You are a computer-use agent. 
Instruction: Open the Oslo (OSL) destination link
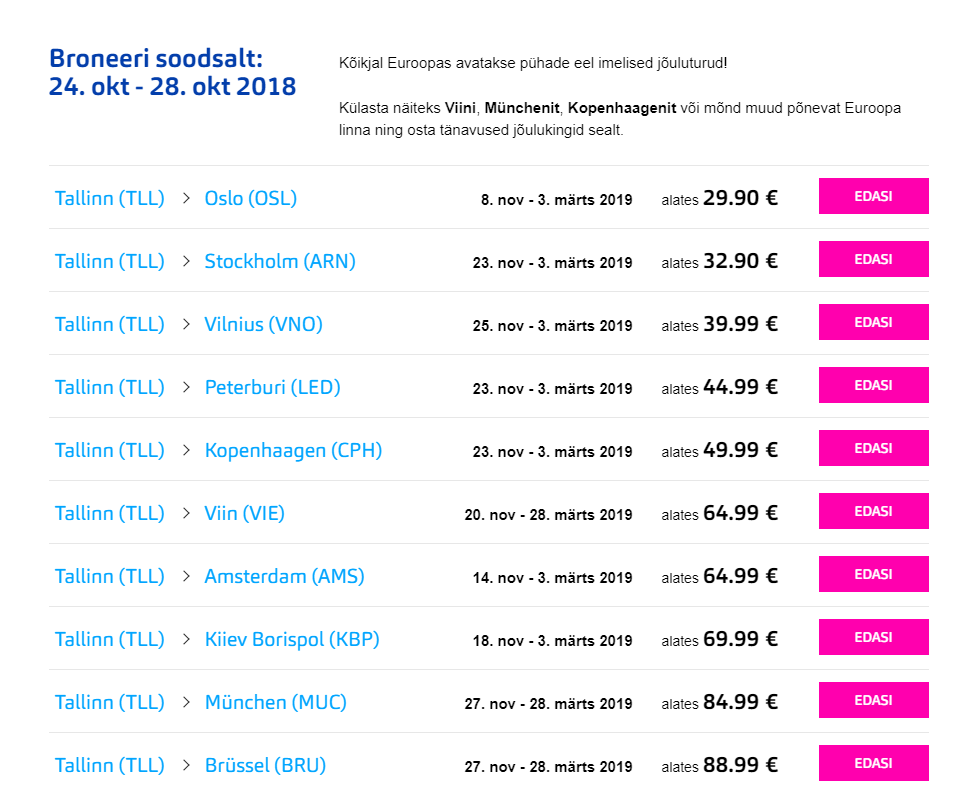[x=250, y=198]
